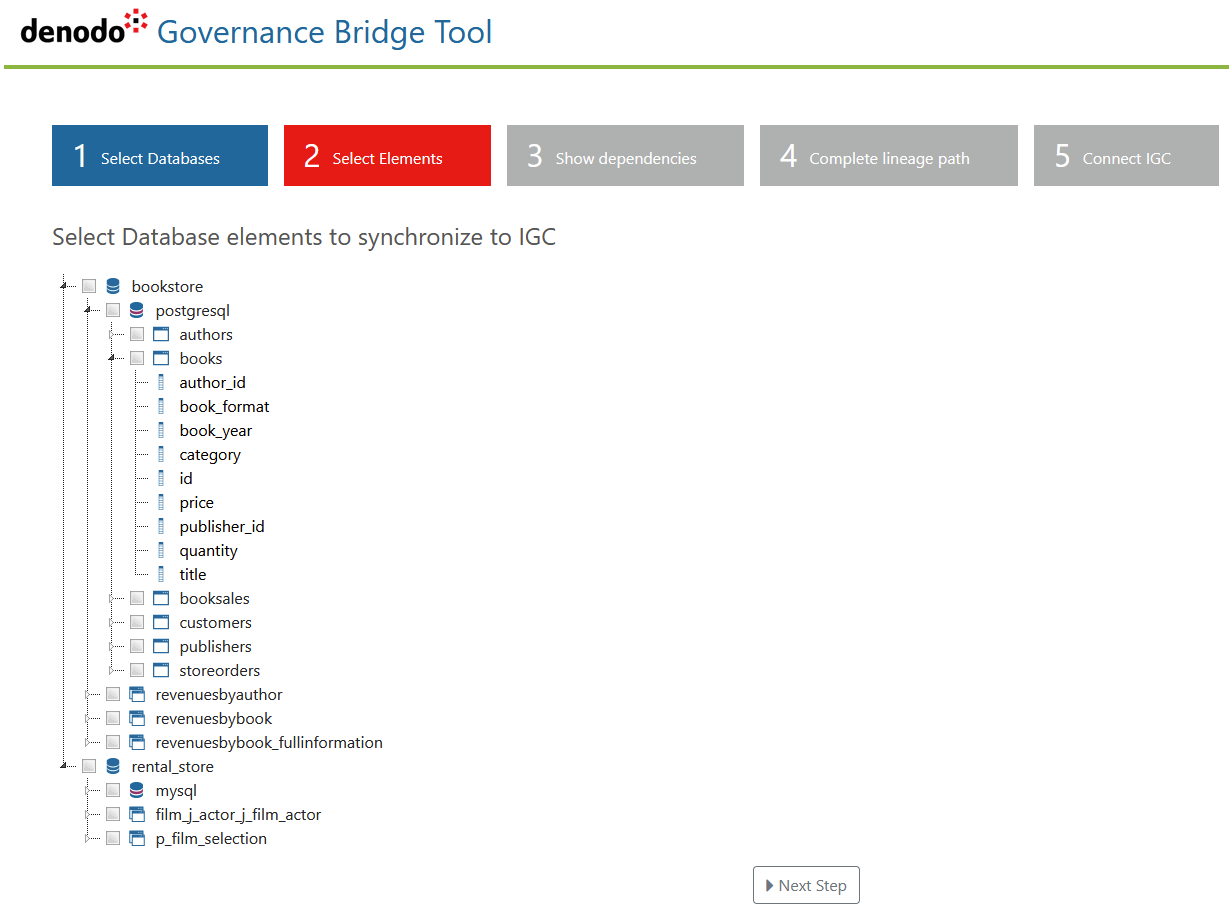This screenshot has height=913, width=1229.
Task: Click the postgresql datasource icon
Action: (x=137, y=311)
